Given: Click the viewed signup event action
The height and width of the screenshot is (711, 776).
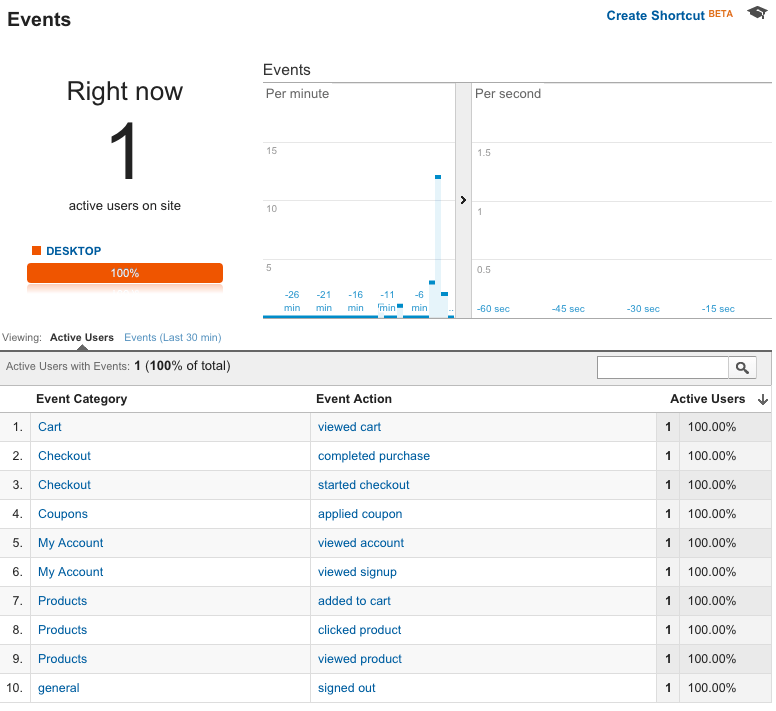Looking at the screenshot, I should point(357,572).
